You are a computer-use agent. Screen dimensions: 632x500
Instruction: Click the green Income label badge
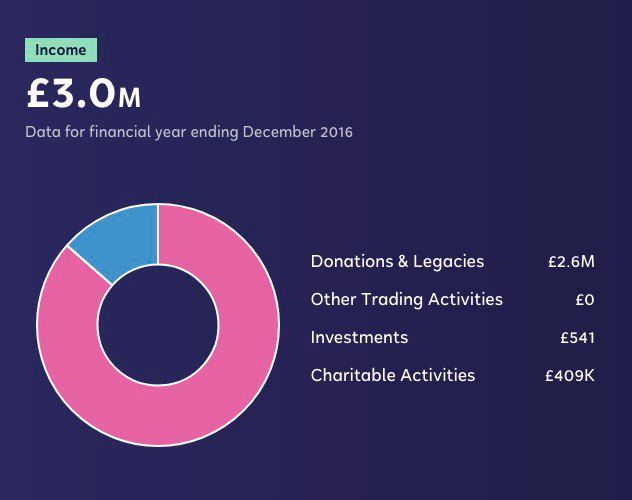click(61, 50)
